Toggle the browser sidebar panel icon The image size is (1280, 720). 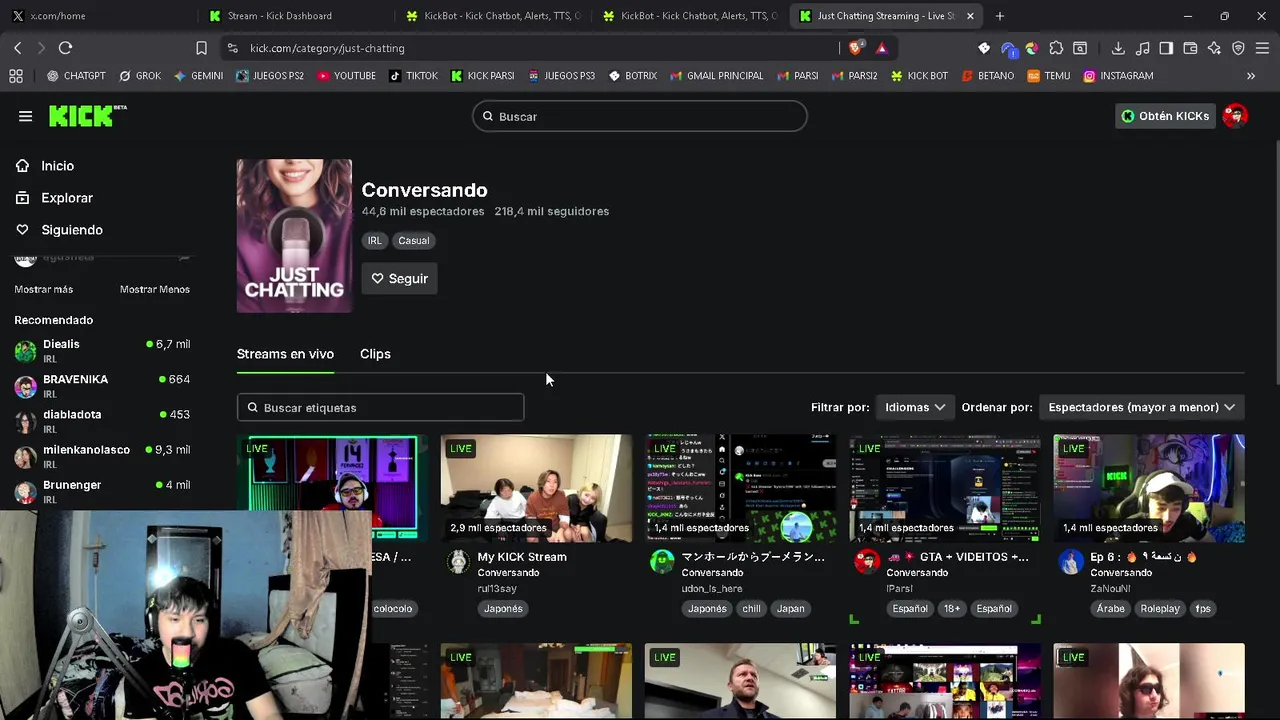[x=1166, y=48]
